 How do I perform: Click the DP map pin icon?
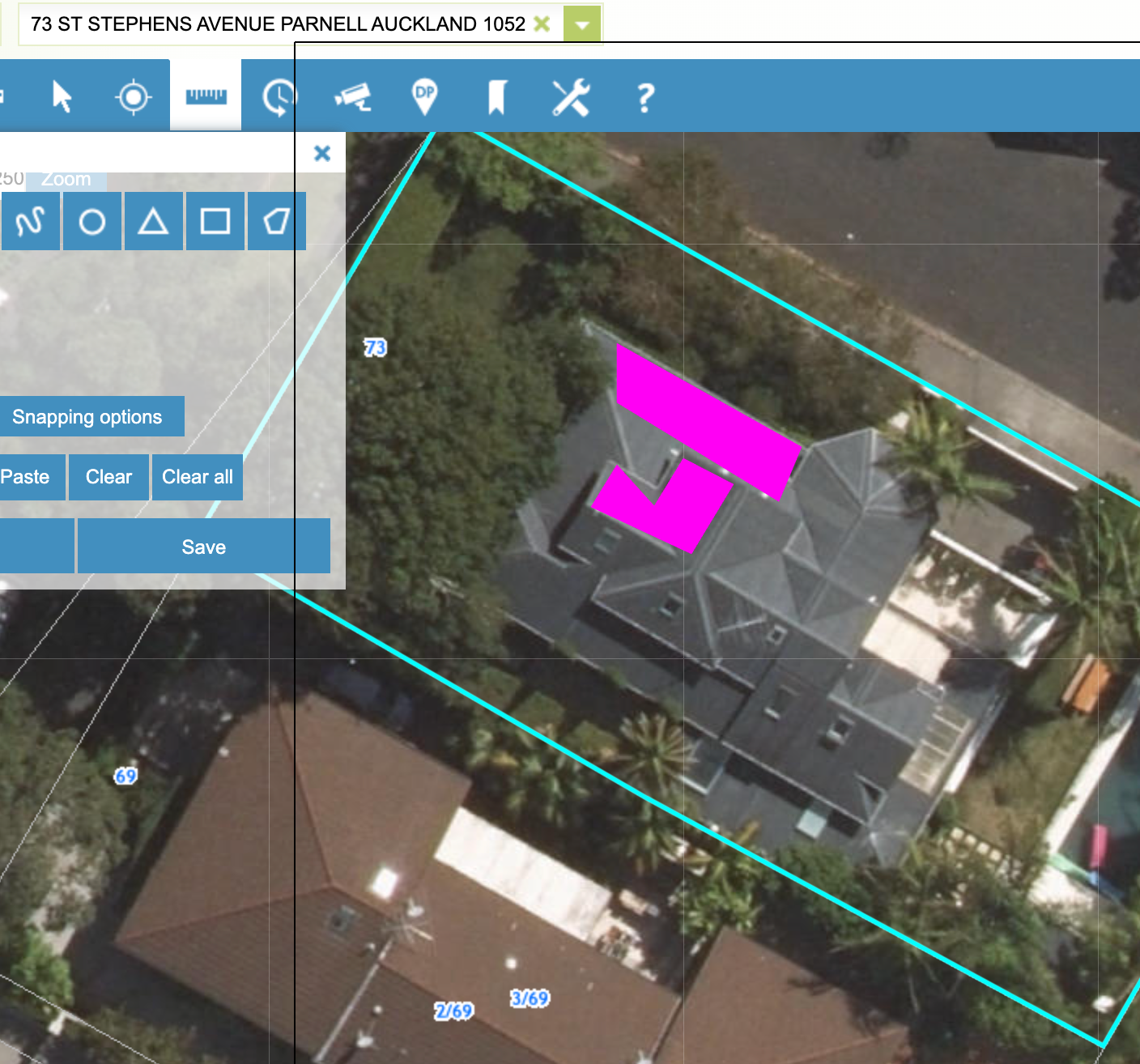[425, 97]
